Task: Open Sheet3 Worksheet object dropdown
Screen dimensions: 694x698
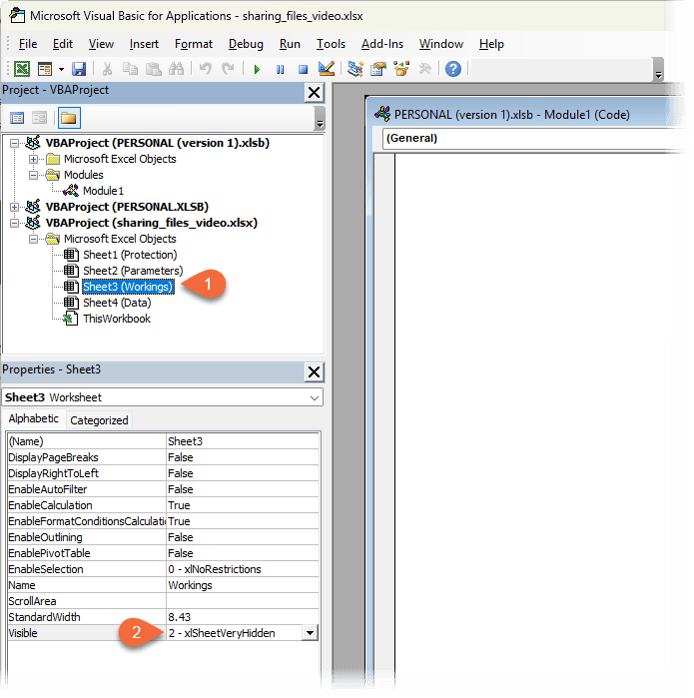Action: (x=314, y=398)
